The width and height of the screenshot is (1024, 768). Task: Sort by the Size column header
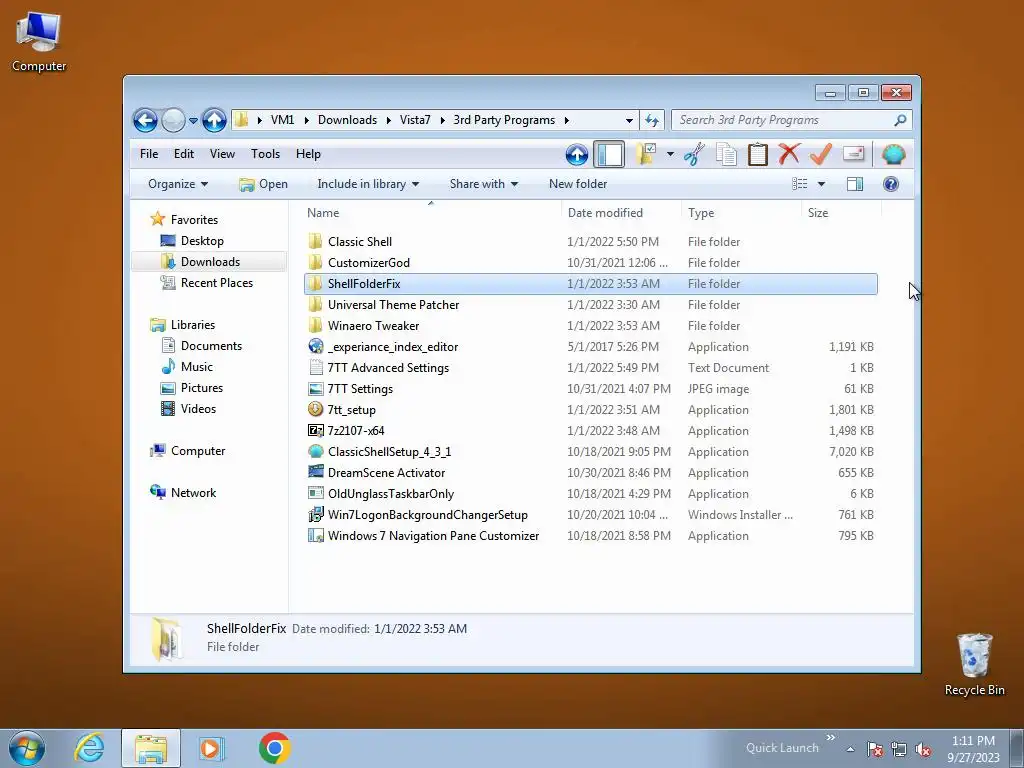(x=841, y=213)
